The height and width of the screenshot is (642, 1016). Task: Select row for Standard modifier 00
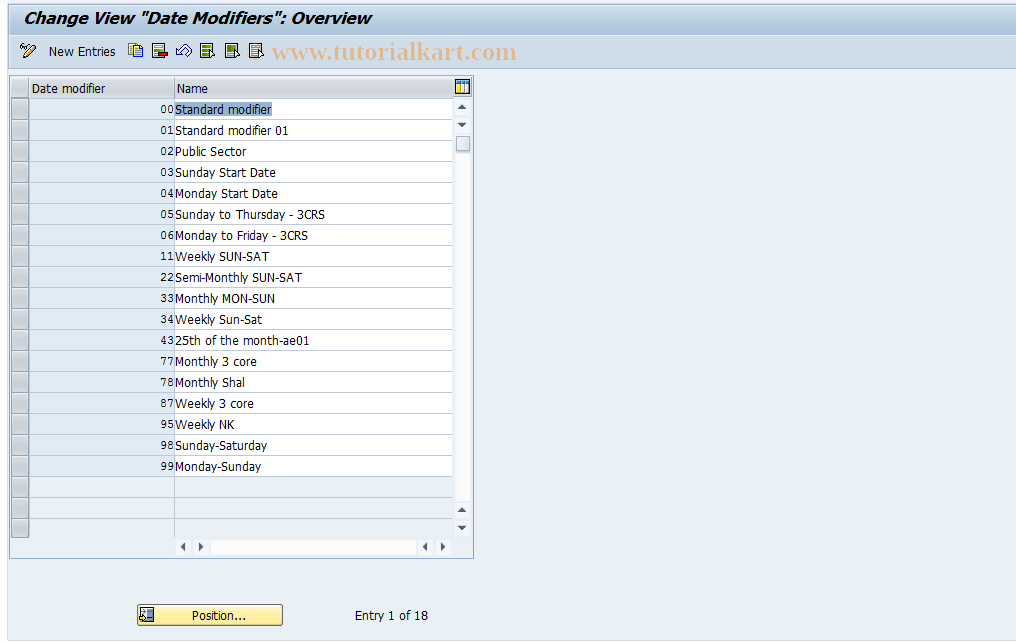20,109
